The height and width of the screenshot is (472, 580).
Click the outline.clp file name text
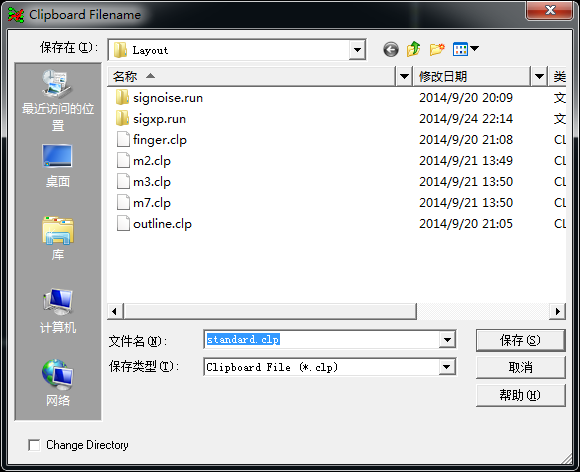(162, 224)
